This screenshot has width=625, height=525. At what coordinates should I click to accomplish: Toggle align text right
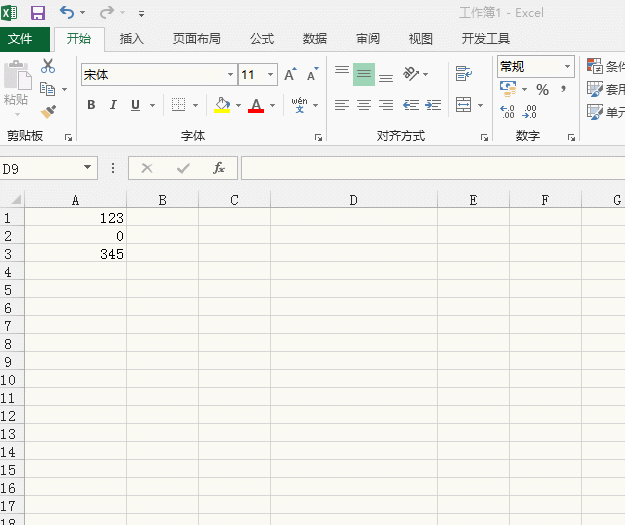point(386,105)
